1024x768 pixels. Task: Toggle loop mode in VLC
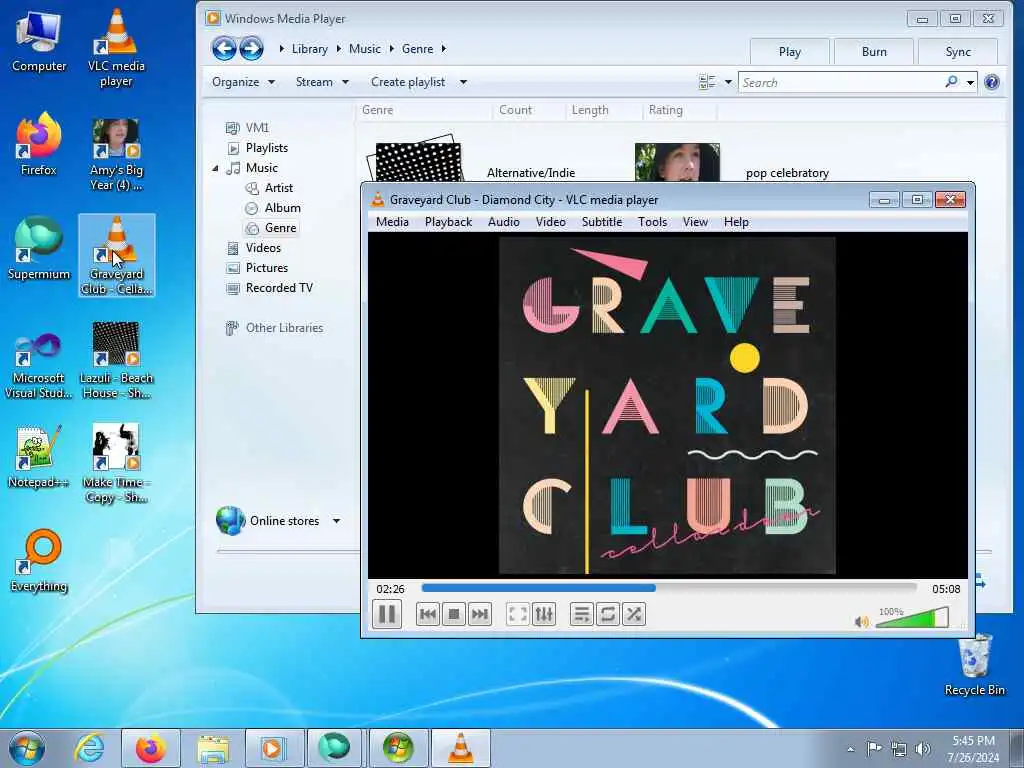point(607,615)
